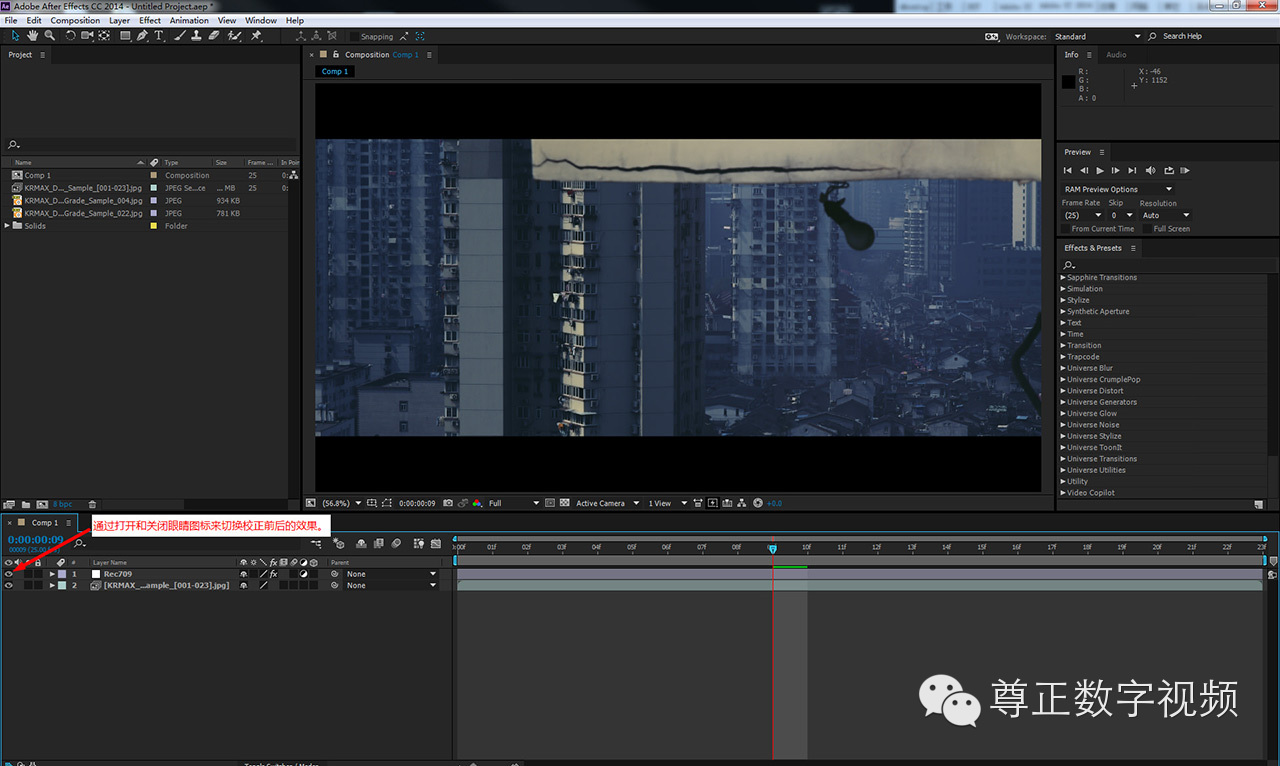Open the Standard workspace selector
The width and height of the screenshot is (1280, 766).
1096,37
